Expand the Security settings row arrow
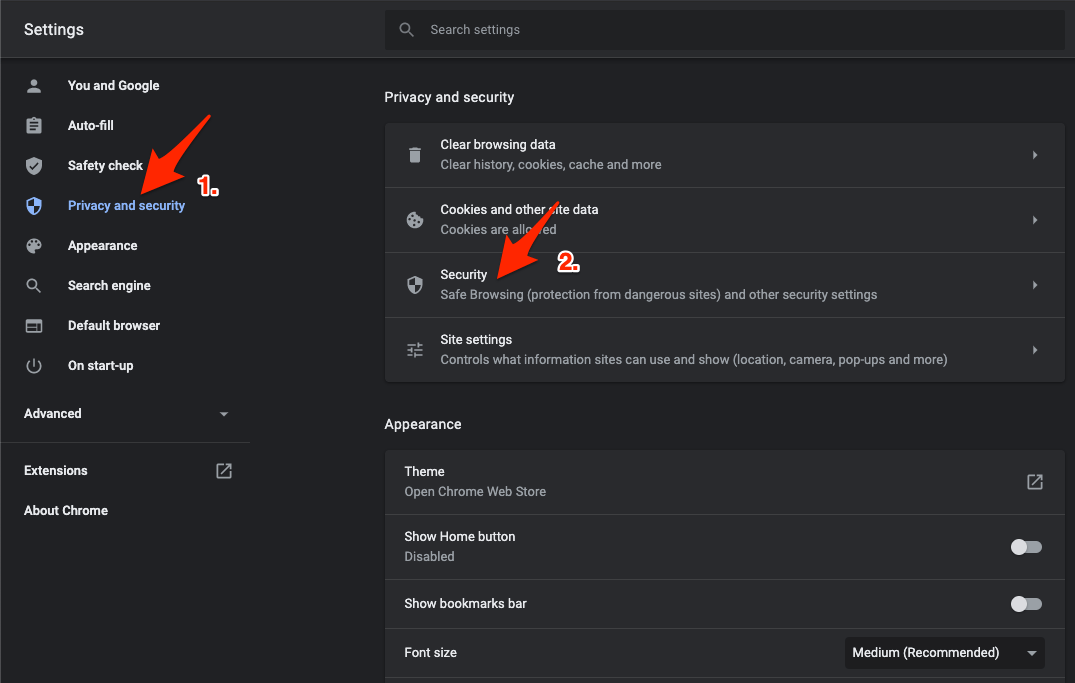This screenshot has width=1075, height=683. (x=1035, y=284)
